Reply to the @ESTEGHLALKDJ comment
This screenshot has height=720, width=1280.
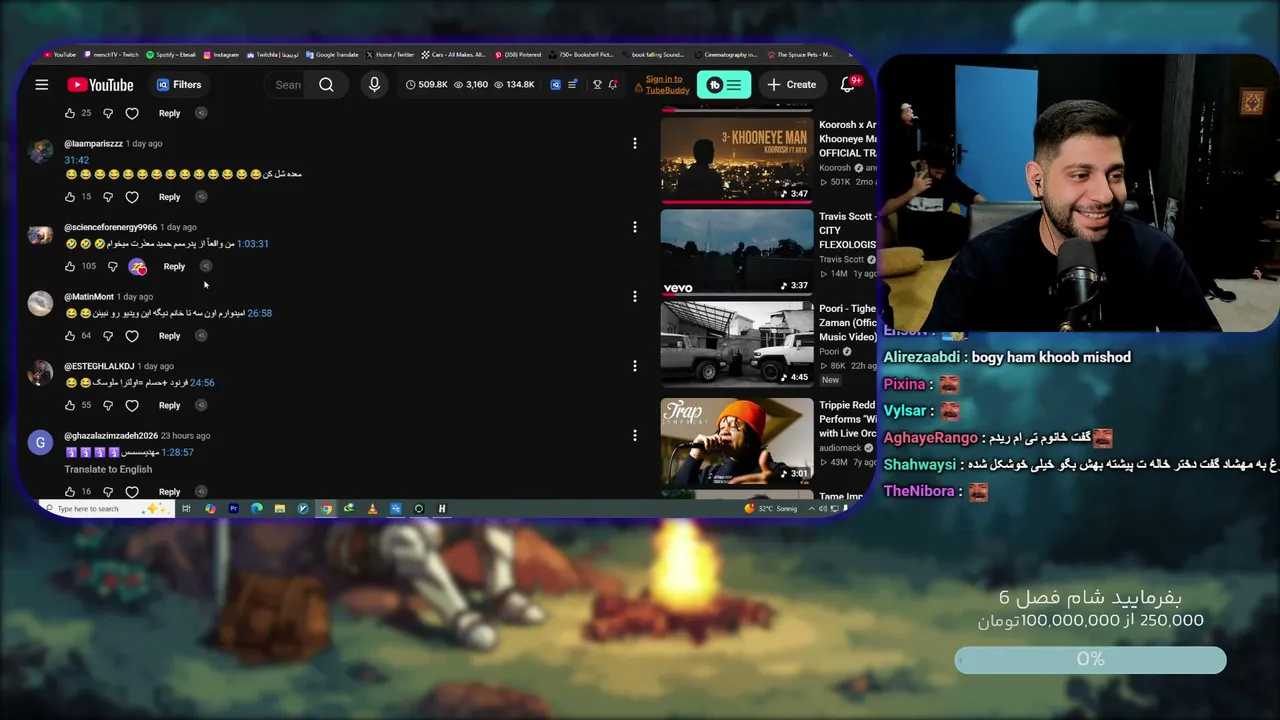click(x=169, y=406)
